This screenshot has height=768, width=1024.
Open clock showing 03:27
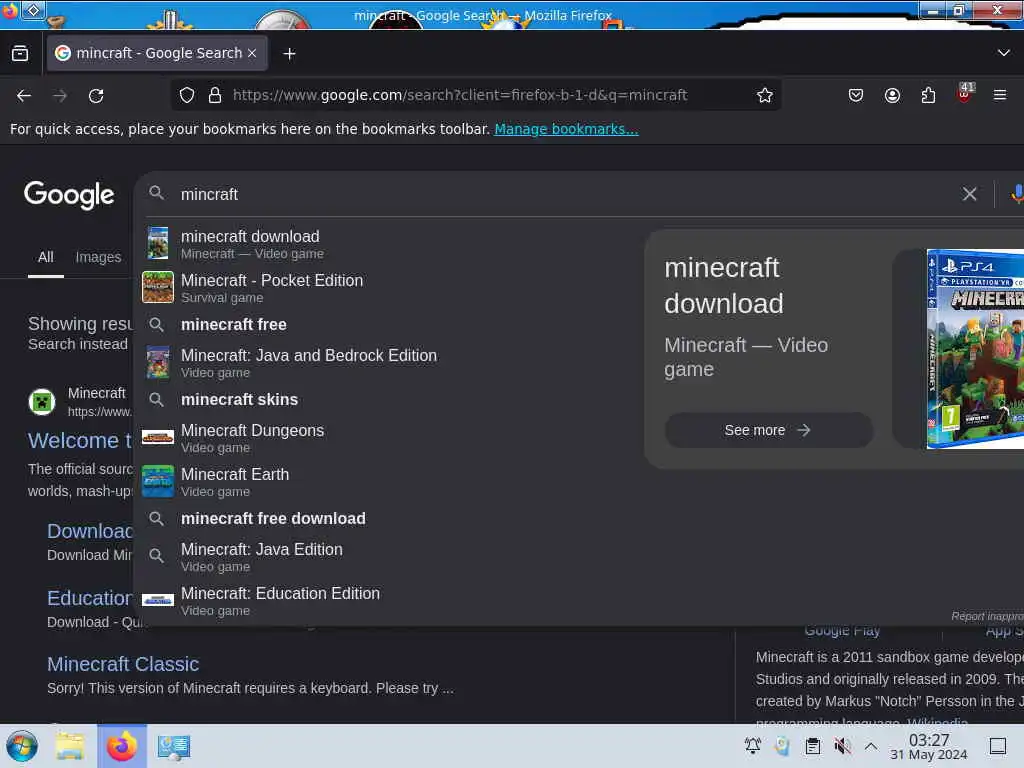pyautogui.click(x=929, y=746)
